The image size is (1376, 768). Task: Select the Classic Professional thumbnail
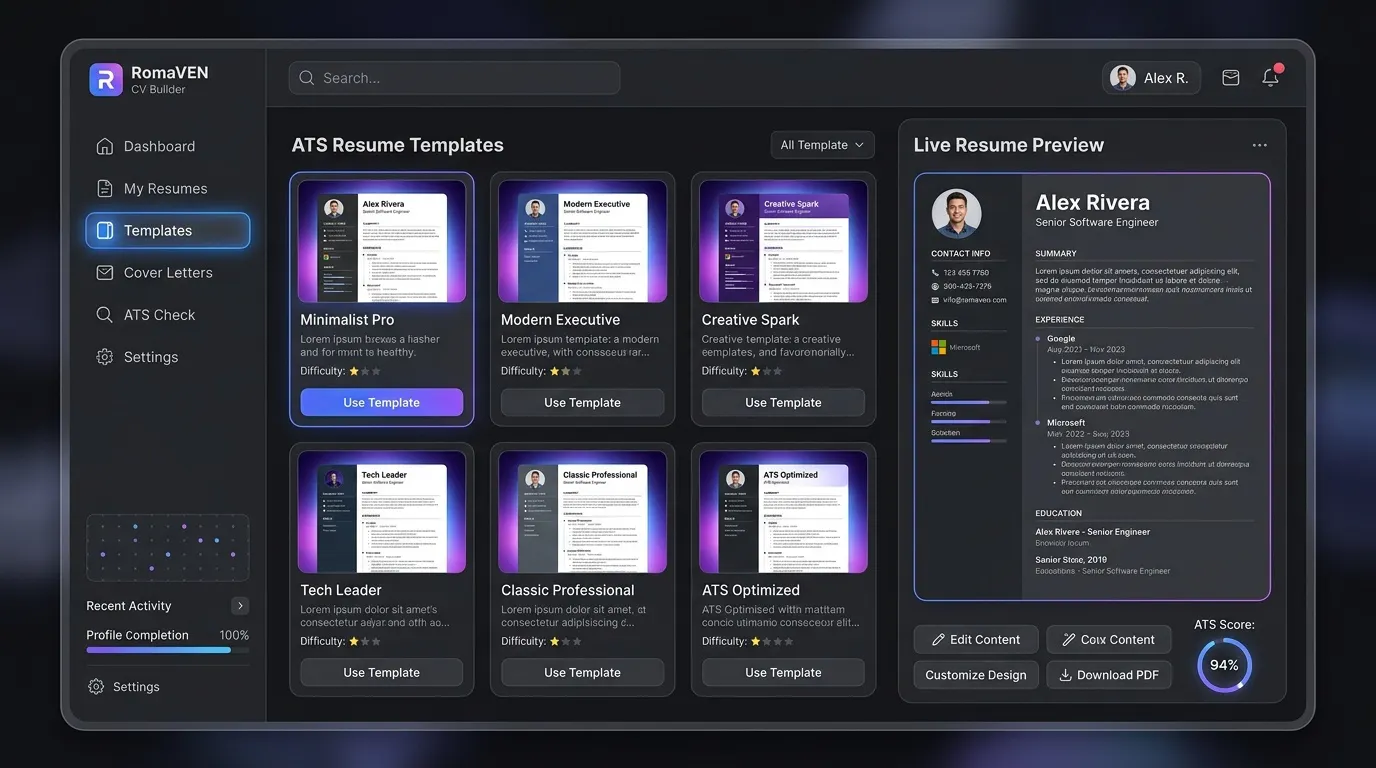(583, 512)
